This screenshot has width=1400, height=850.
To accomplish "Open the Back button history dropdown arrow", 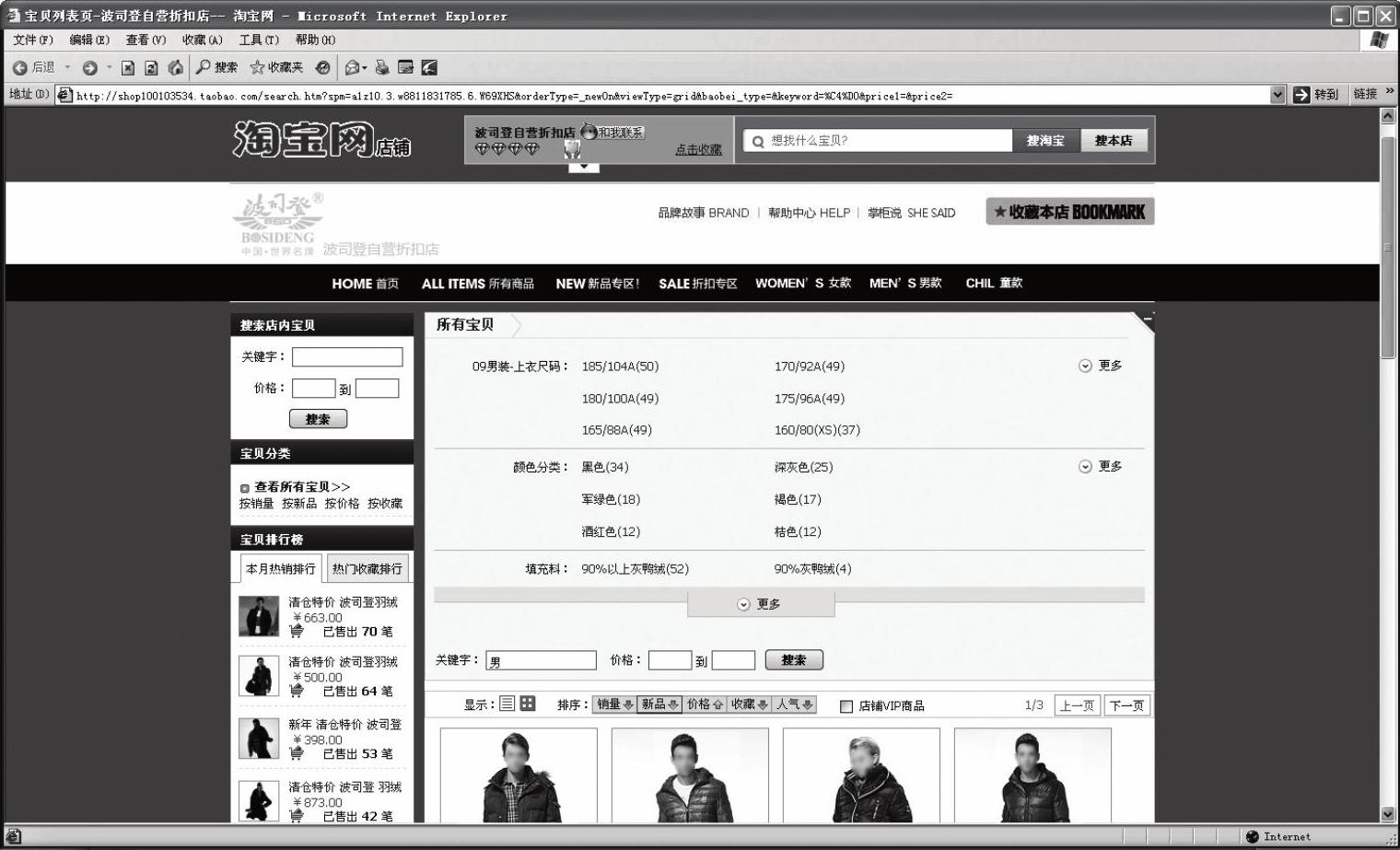I will (x=67, y=68).
